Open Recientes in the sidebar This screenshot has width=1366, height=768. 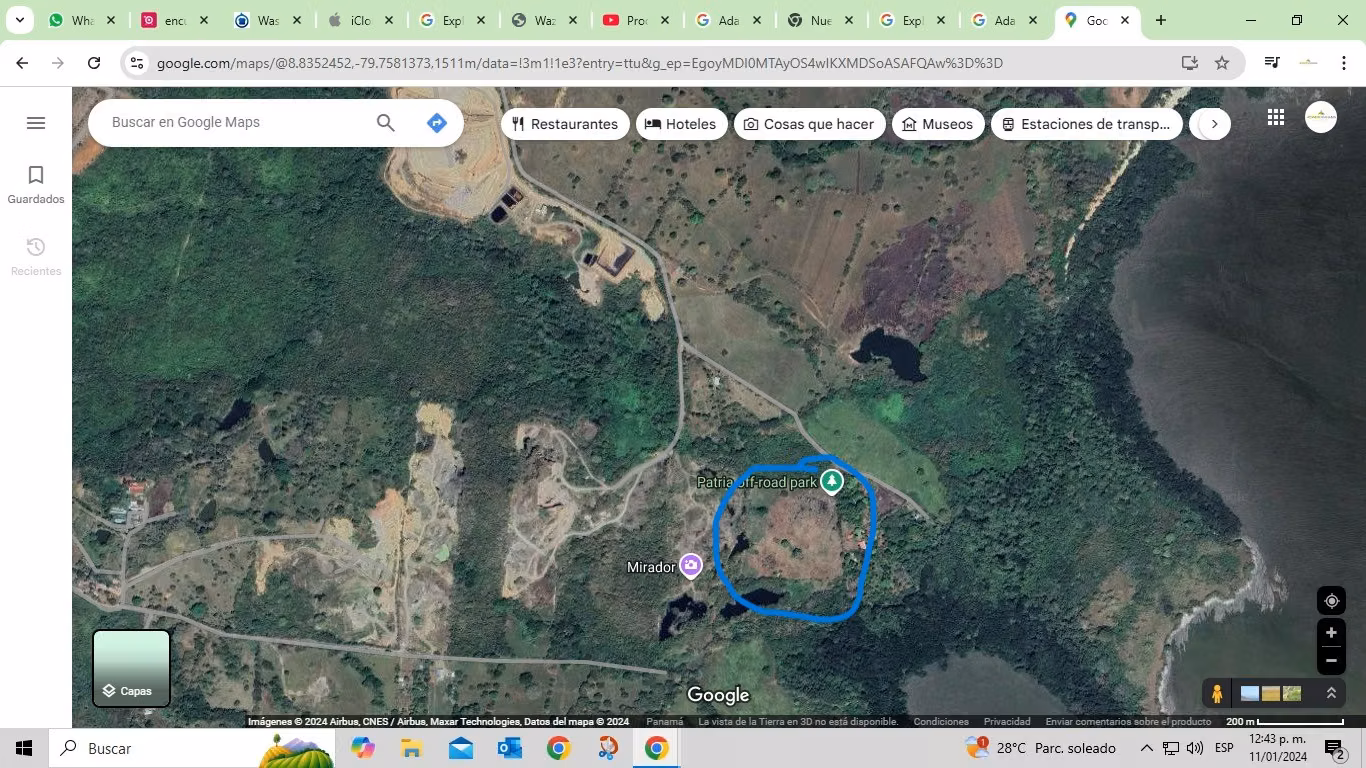pos(36,257)
